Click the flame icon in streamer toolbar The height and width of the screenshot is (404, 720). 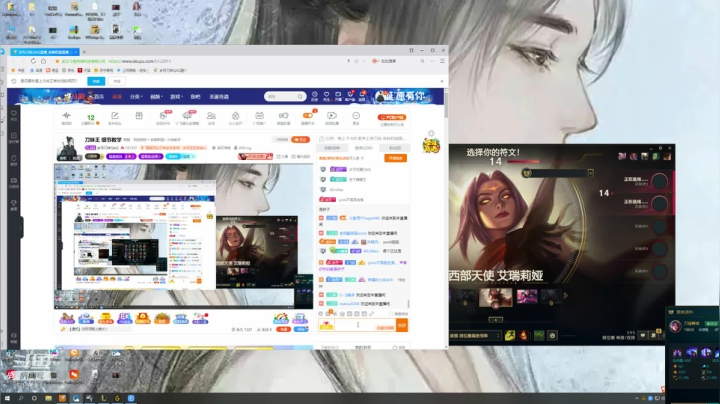235,117
